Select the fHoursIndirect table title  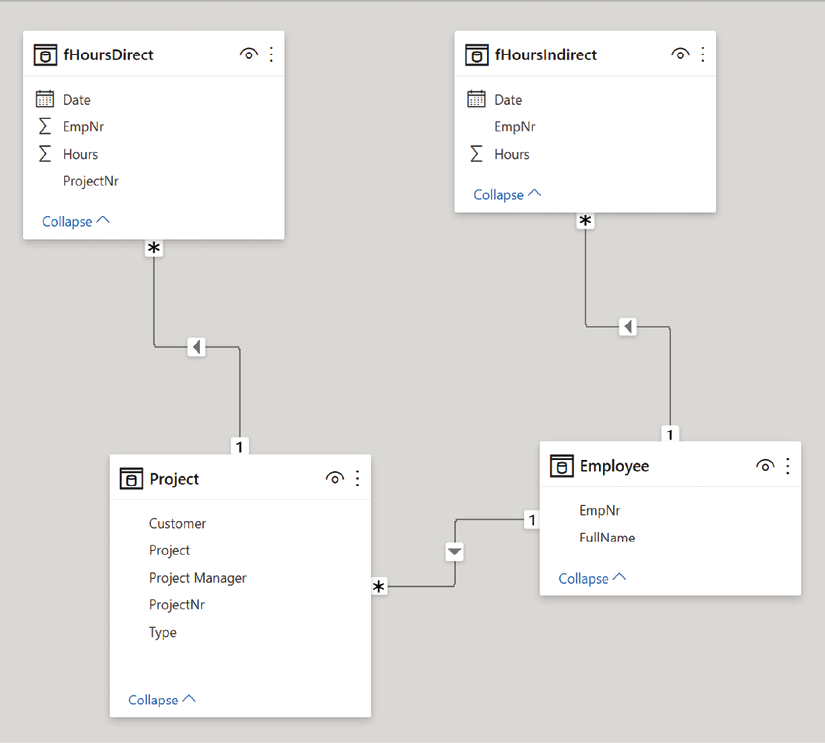pyautogui.click(x=546, y=55)
